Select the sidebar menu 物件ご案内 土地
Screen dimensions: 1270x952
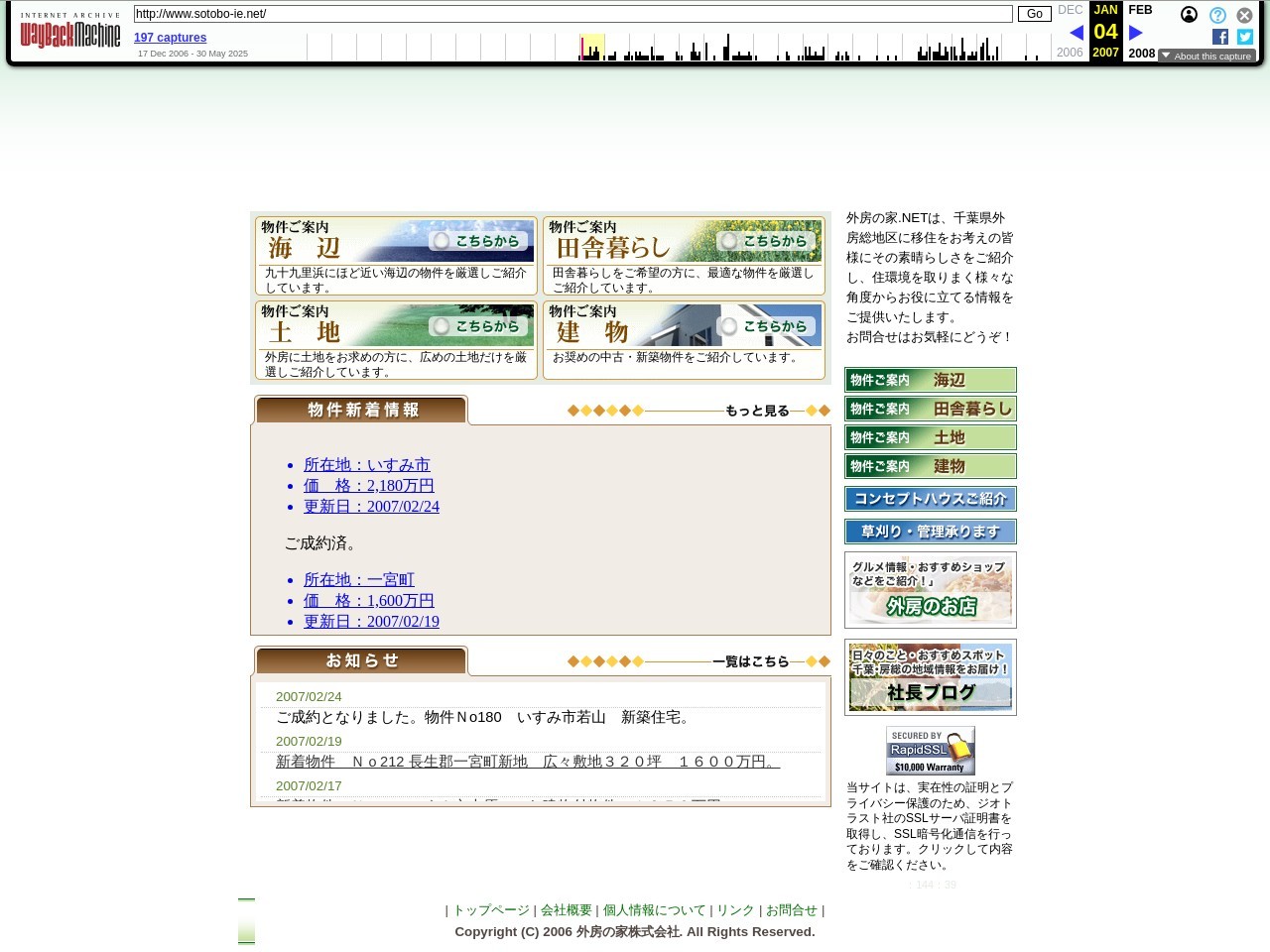coord(931,437)
